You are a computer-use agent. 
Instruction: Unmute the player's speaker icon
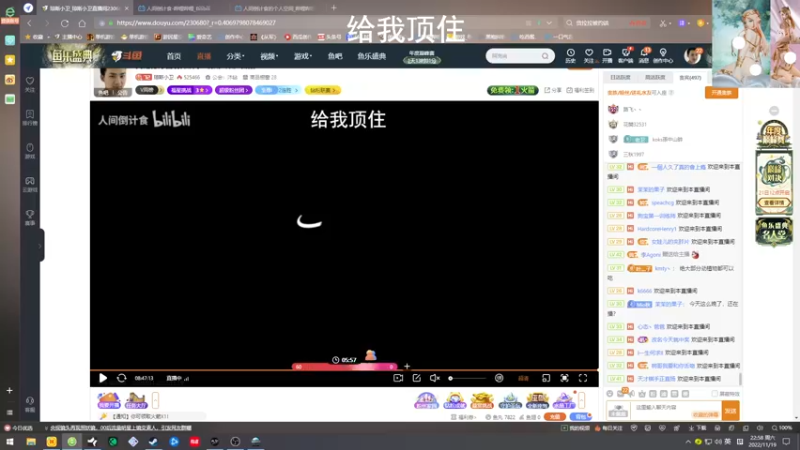click(x=435, y=378)
